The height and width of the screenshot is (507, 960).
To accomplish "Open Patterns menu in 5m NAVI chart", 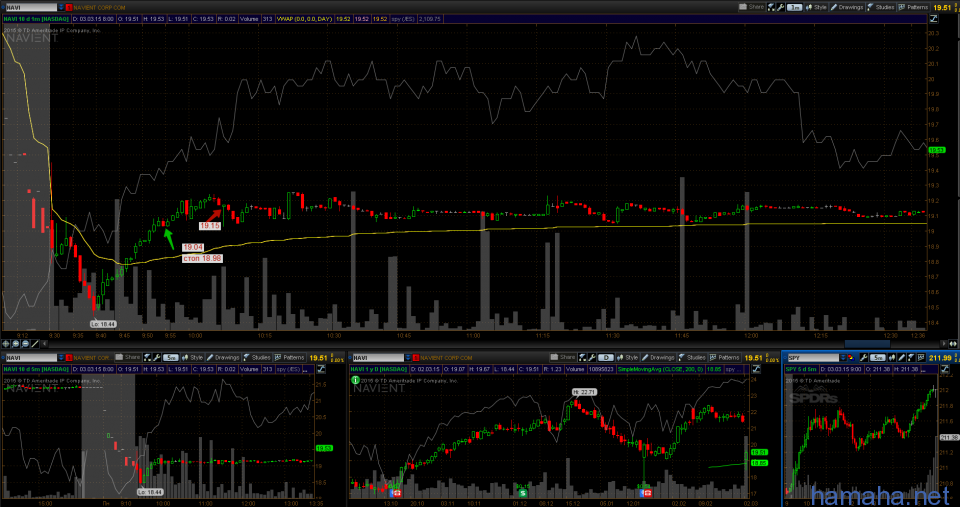I will click(x=290, y=357).
